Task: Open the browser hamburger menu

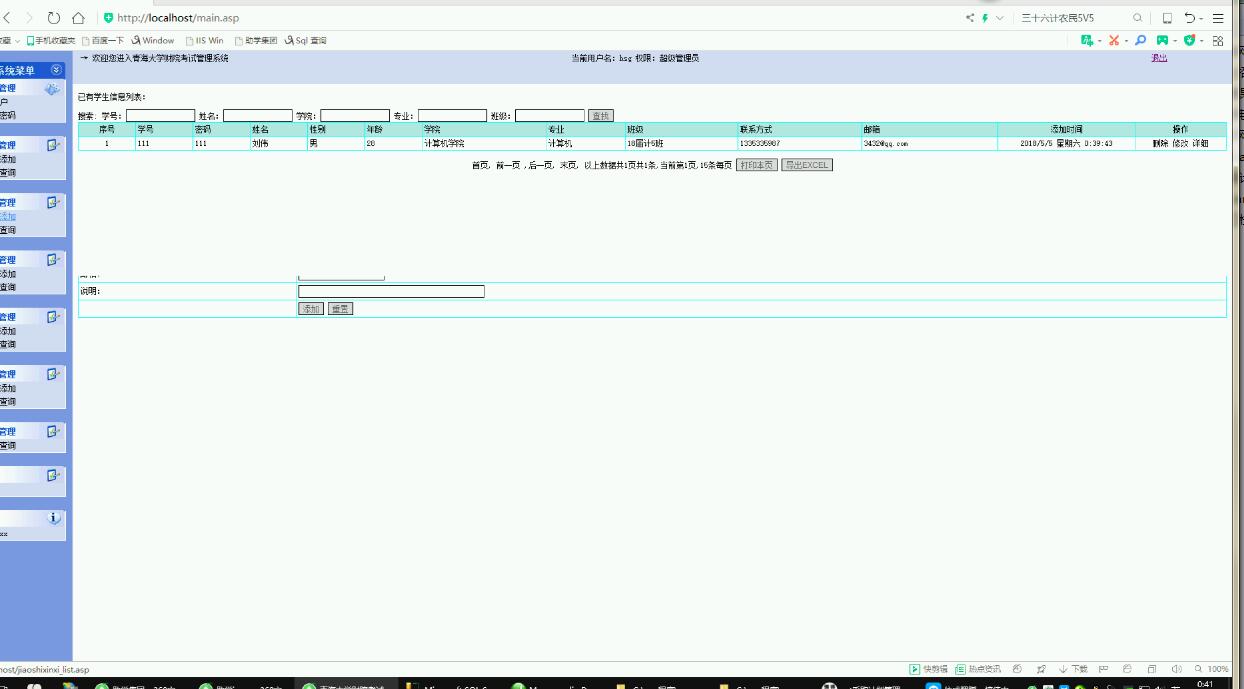Action: click(1218, 18)
